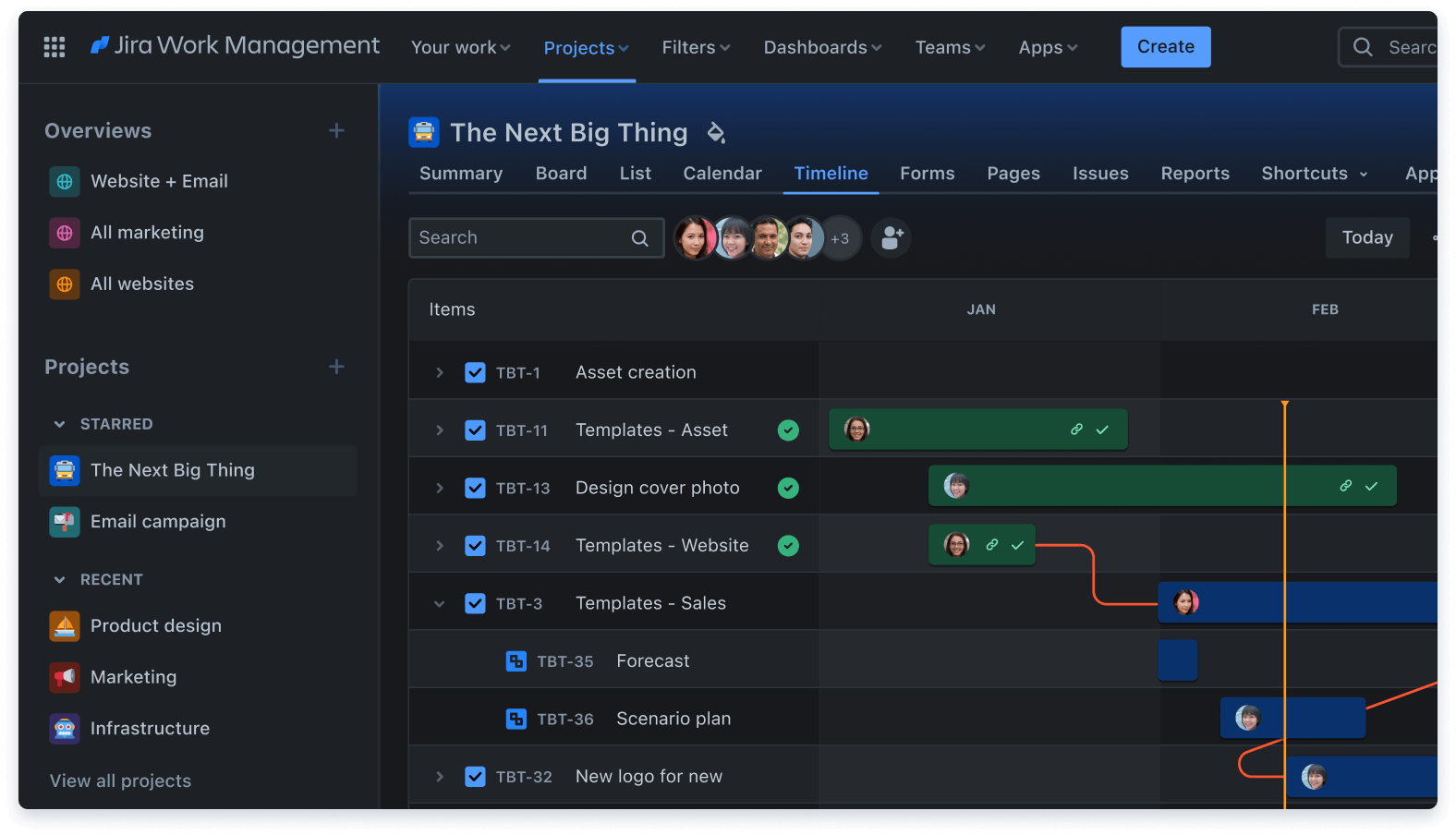The width and height of the screenshot is (1456, 835).
Task: Collapse the RECENT projects section
Action: [59, 580]
